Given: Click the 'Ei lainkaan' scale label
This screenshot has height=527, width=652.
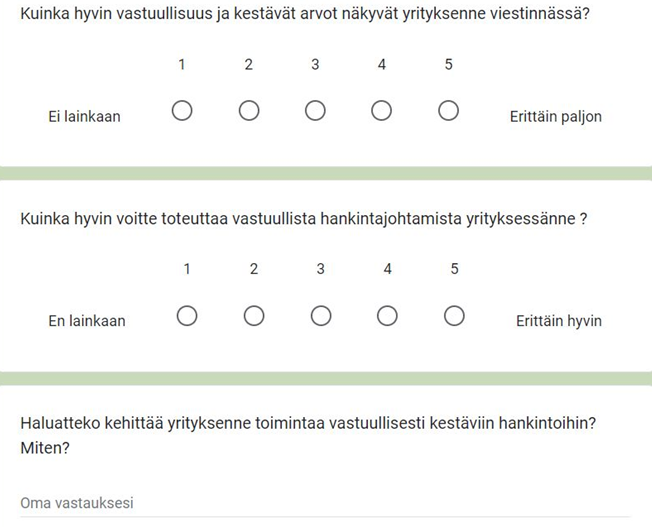Looking at the screenshot, I should tap(84, 116).
